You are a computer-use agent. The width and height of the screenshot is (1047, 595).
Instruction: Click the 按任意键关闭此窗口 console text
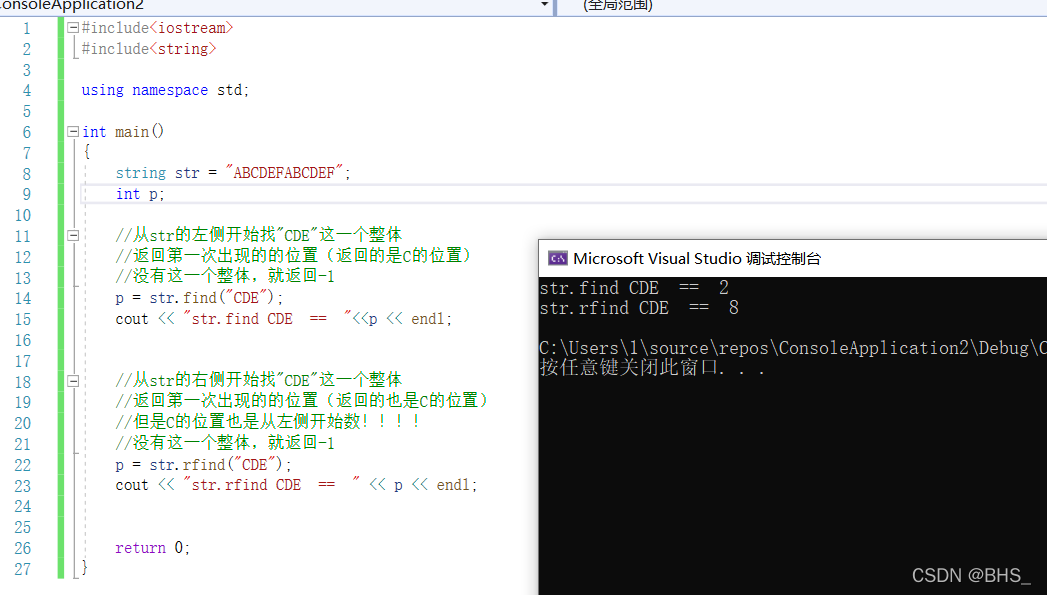[x=630, y=368]
